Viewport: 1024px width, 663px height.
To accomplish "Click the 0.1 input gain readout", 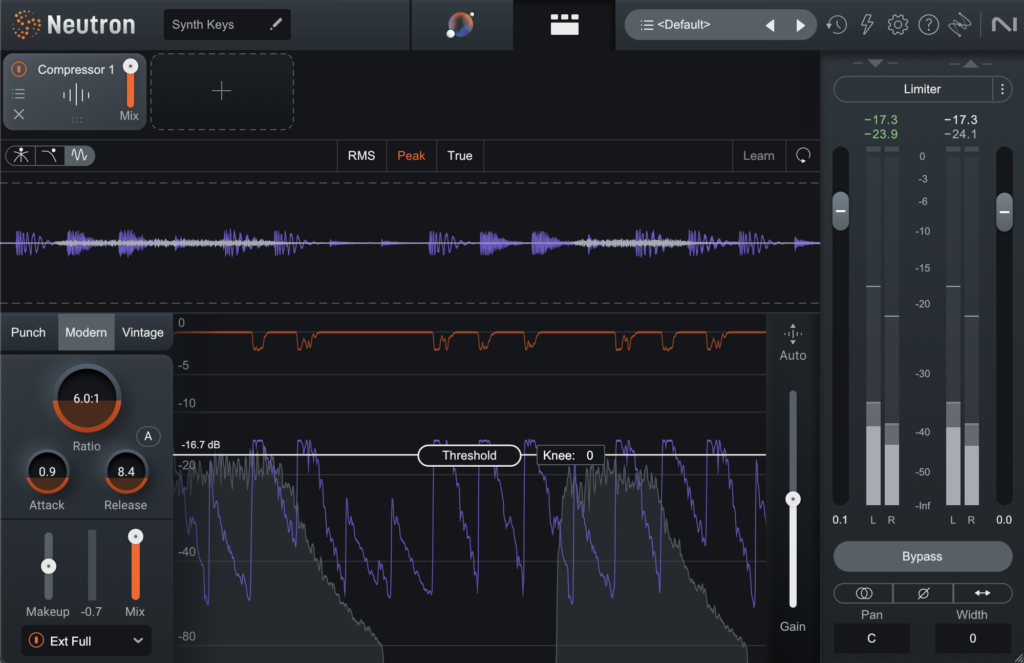I will point(840,520).
